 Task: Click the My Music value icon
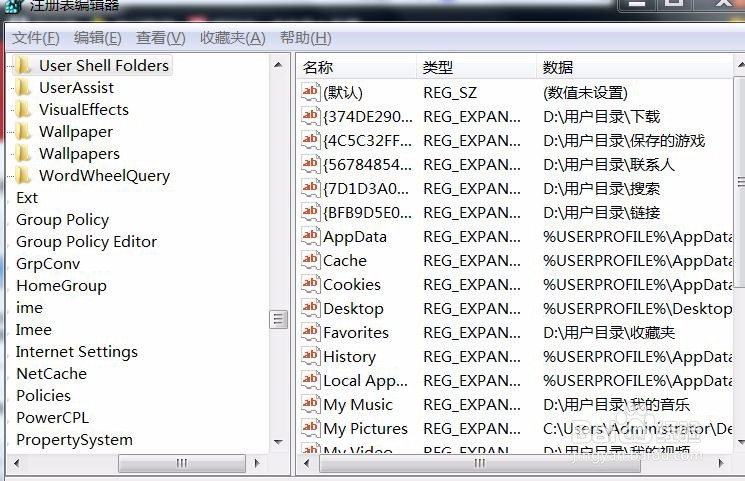point(311,404)
